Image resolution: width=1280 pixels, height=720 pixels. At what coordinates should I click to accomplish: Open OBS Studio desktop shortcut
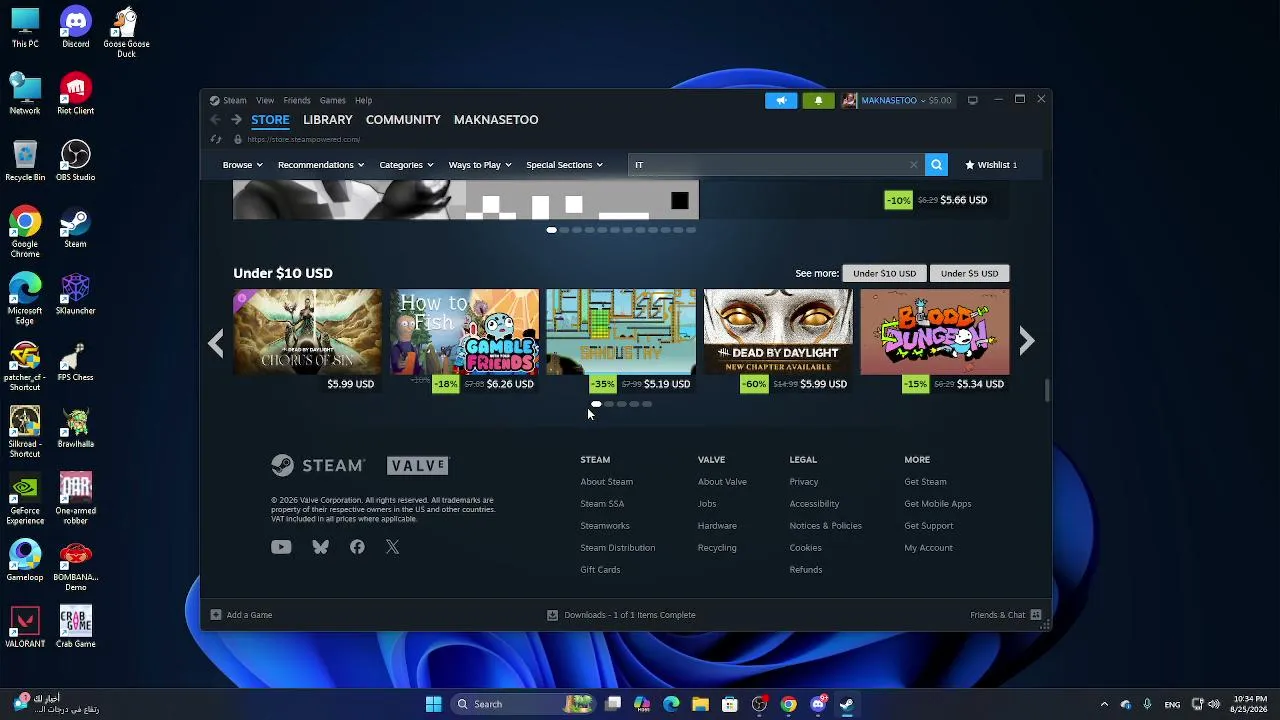[x=75, y=161]
